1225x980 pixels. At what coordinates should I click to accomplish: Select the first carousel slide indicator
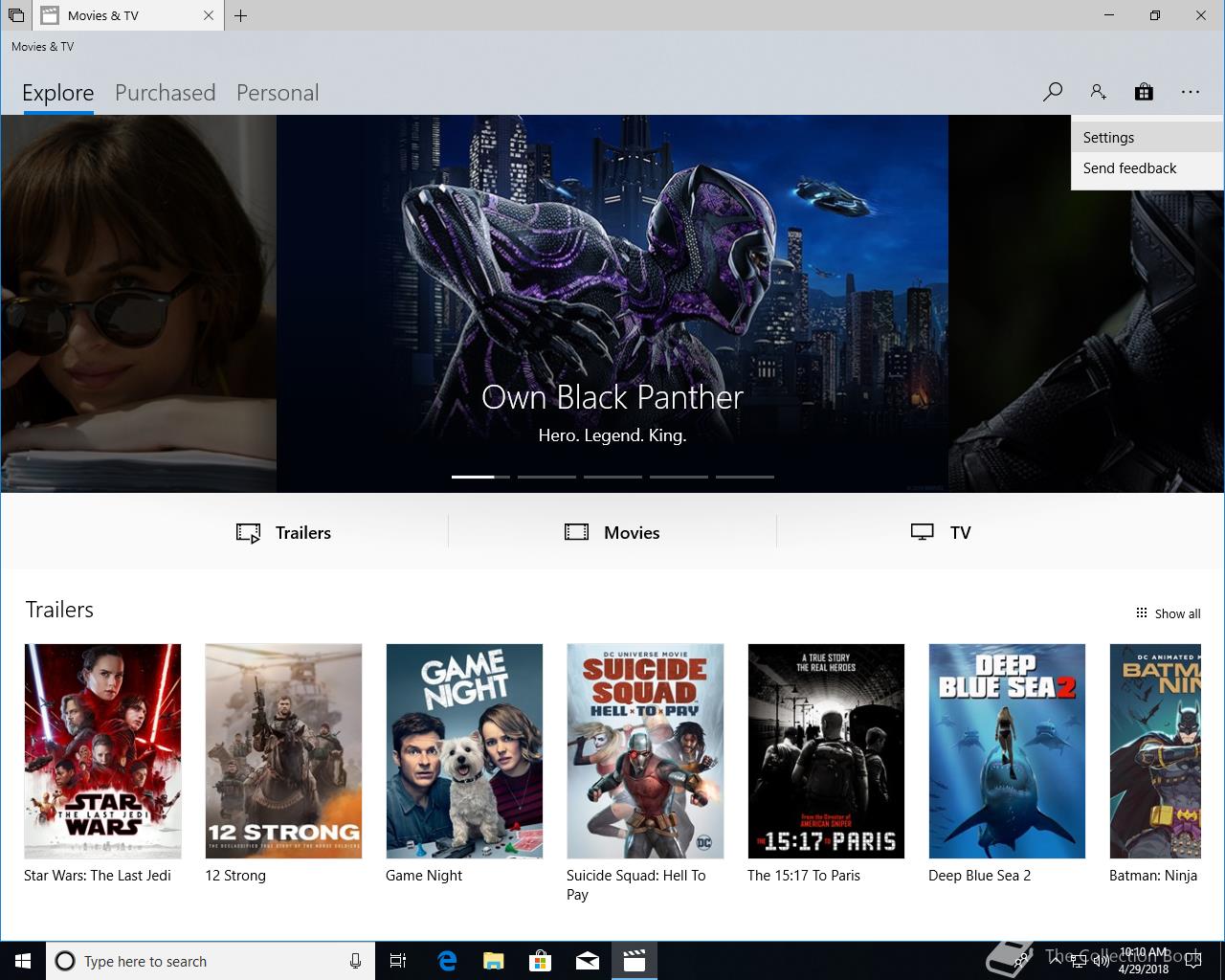click(480, 477)
